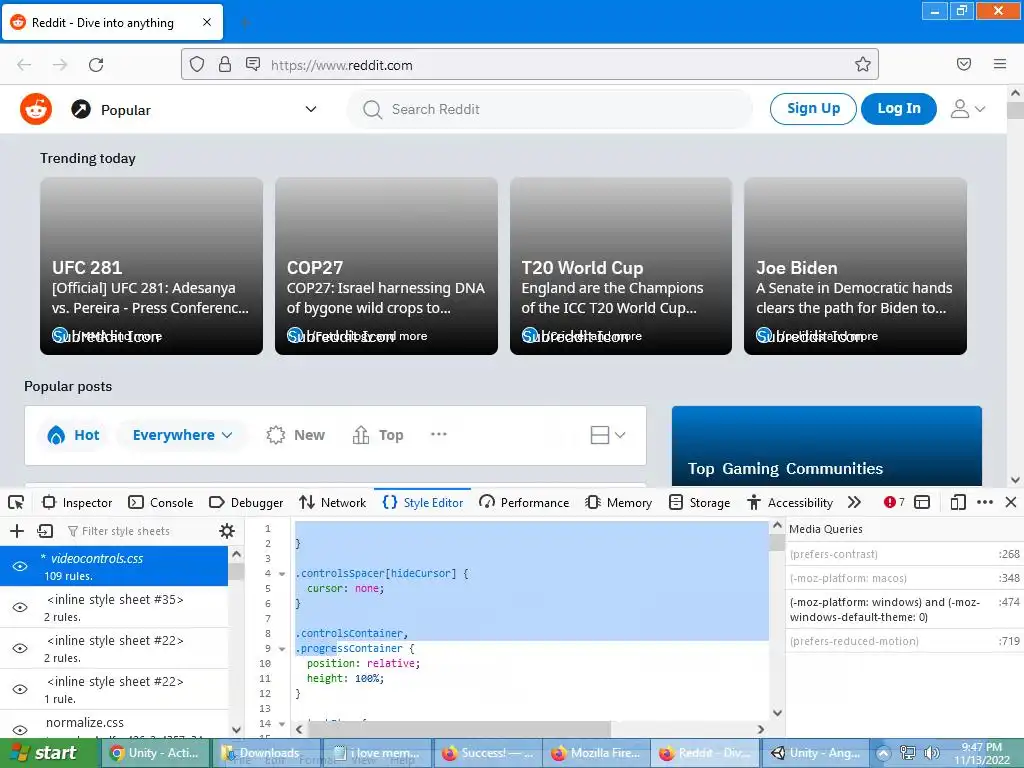Open the COP27 trending card
Image resolution: width=1024 pixels, height=768 pixels.
[386, 266]
